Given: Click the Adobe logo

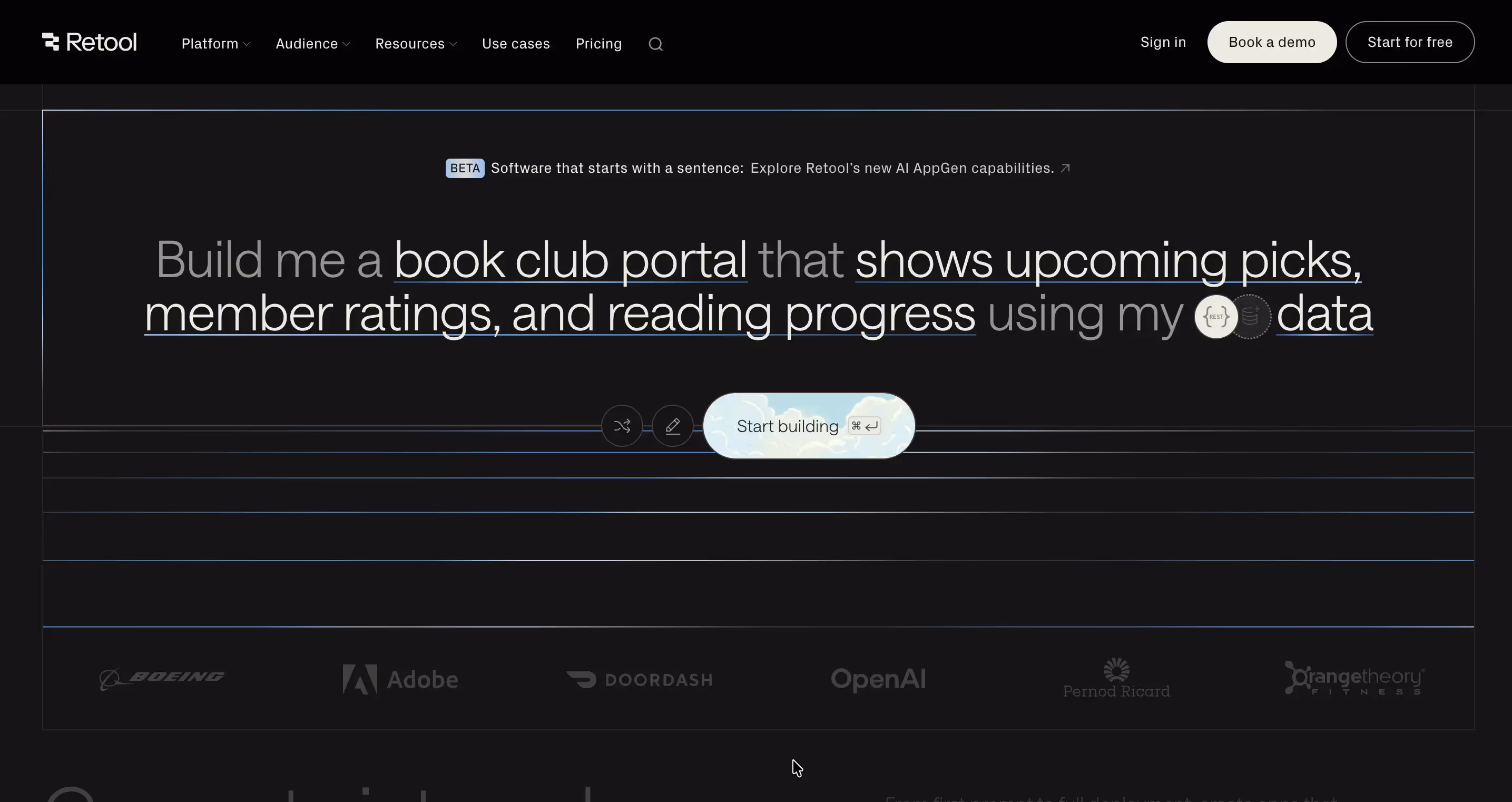Looking at the screenshot, I should tap(400, 679).
